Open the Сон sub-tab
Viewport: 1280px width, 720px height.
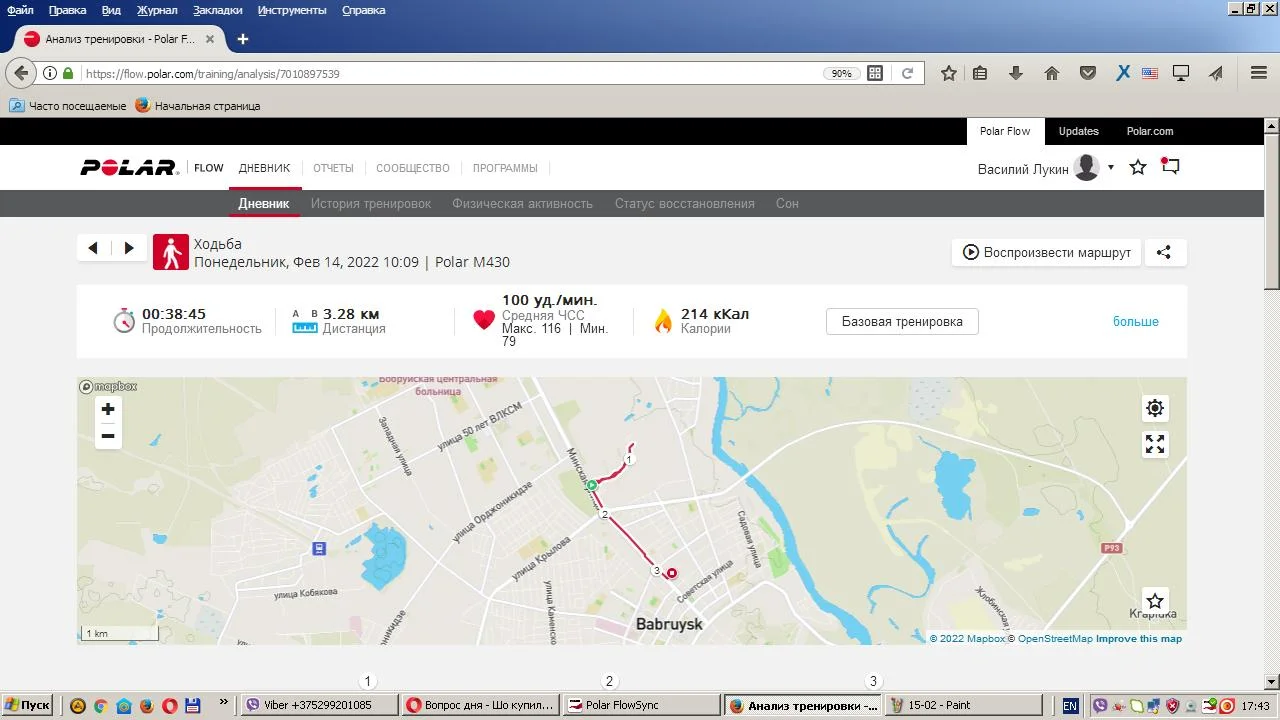pyautogui.click(x=787, y=203)
